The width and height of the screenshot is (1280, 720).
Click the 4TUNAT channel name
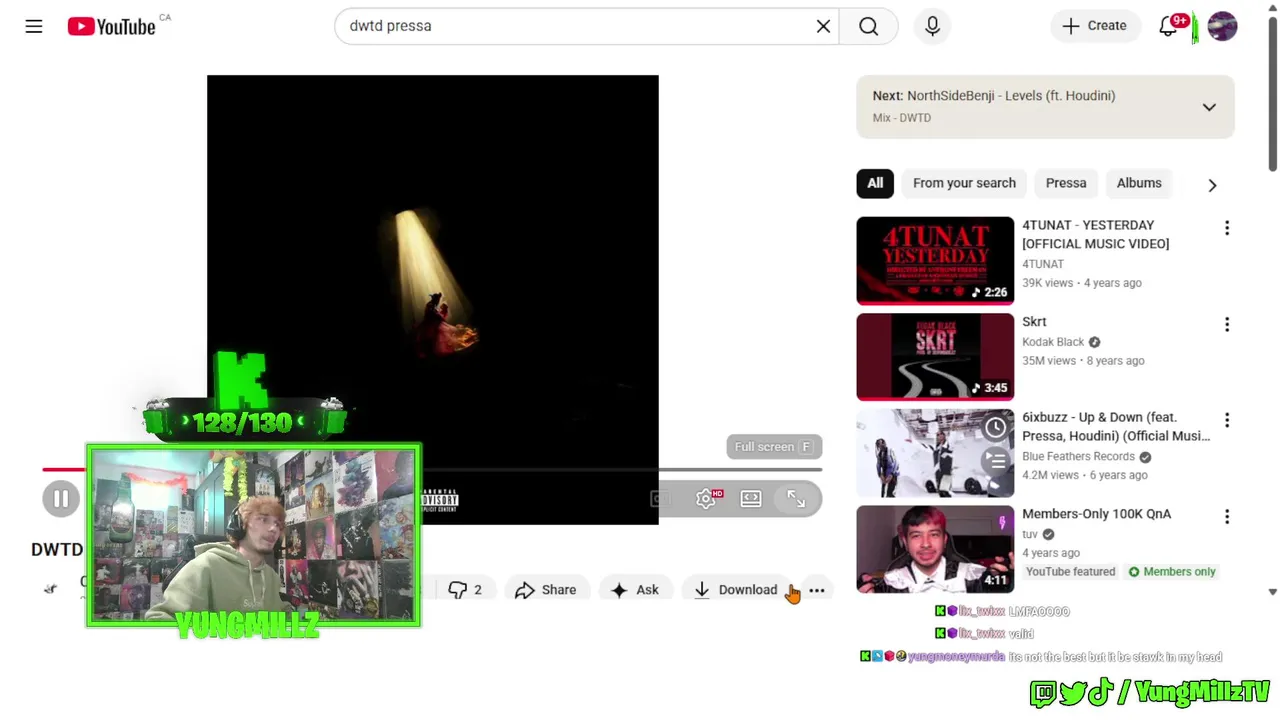click(x=1043, y=264)
